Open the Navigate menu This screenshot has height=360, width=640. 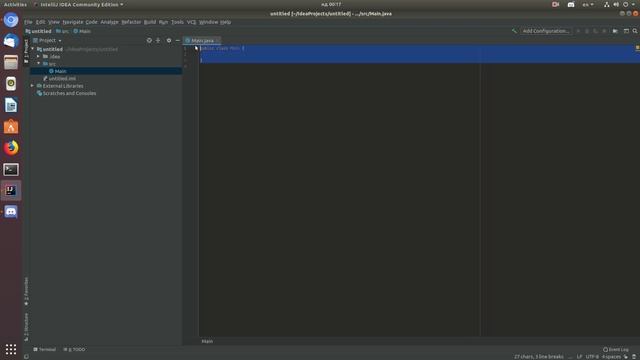pos(73,22)
